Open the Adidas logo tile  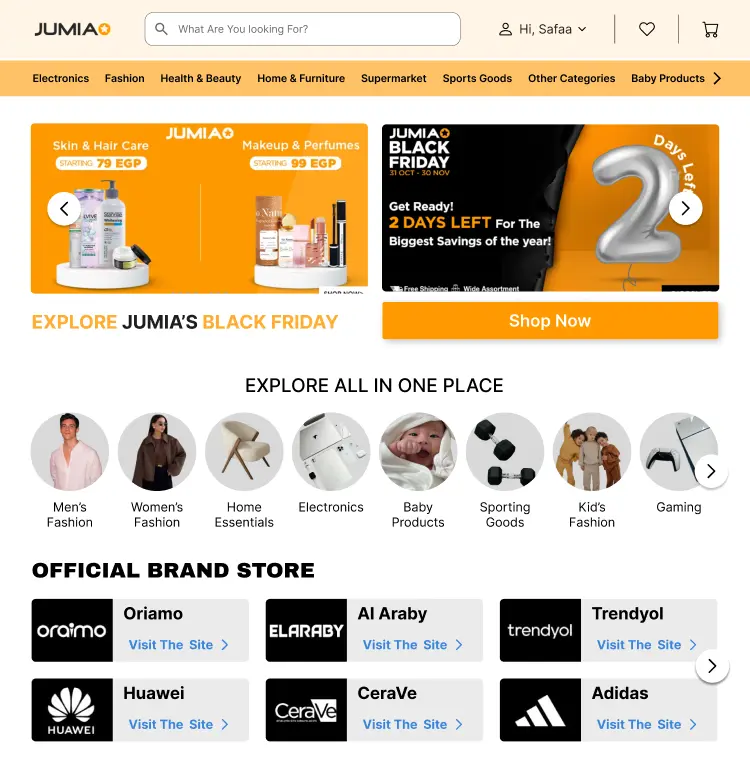(x=540, y=709)
